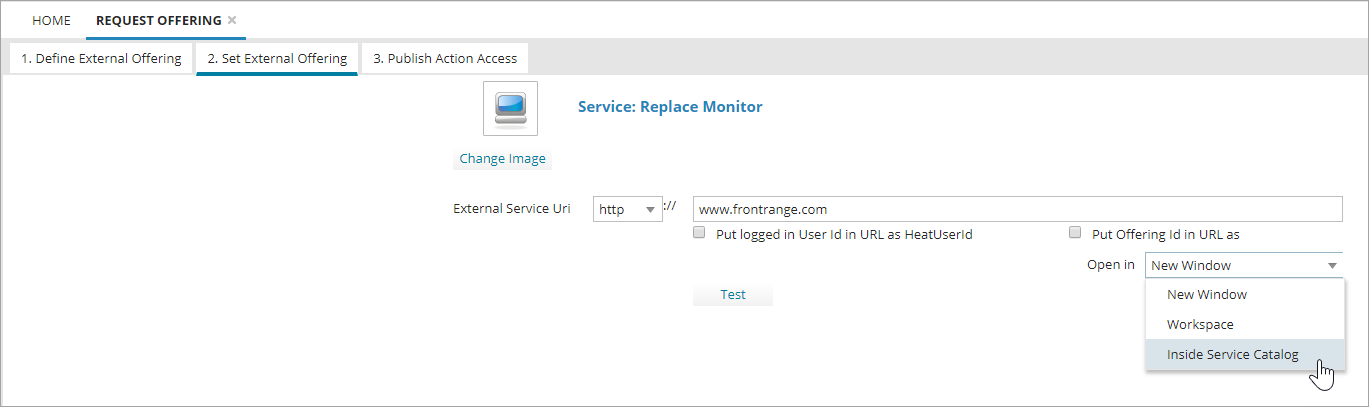The height and width of the screenshot is (407, 1369).
Task: Click the External Service Uri label
Action: [x=511, y=209]
